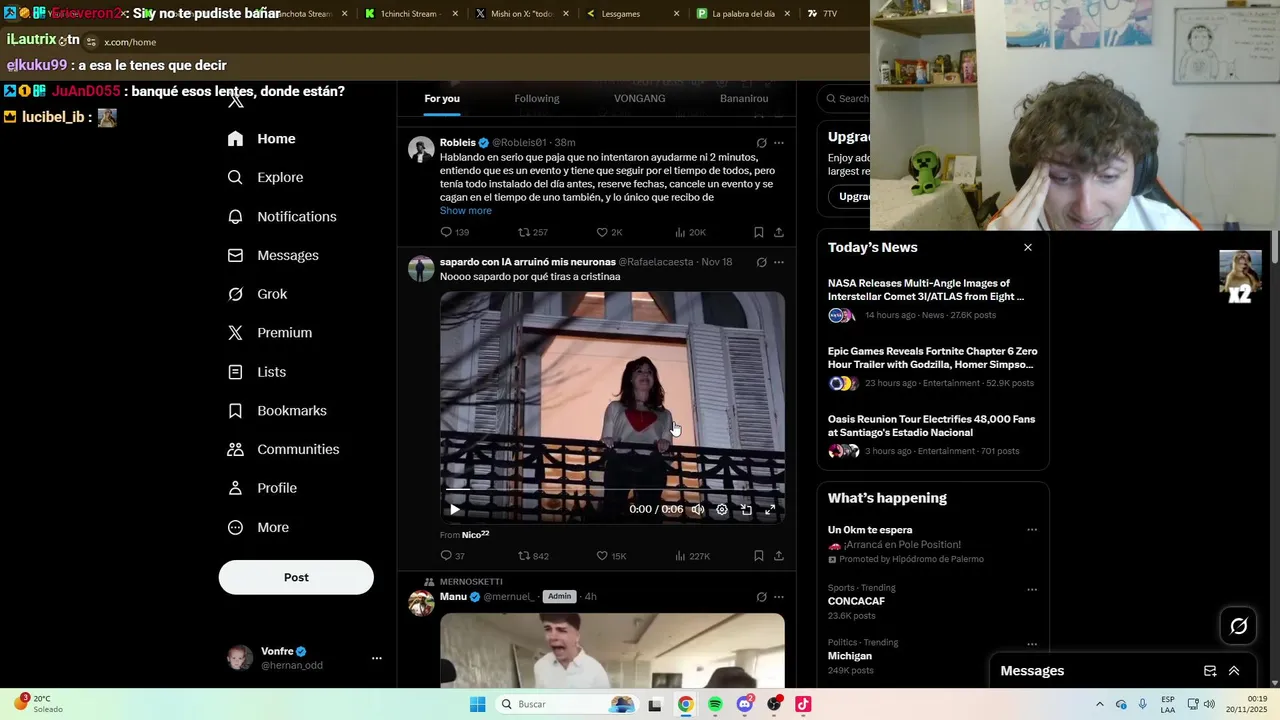Image resolution: width=1280 pixels, height=720 pixels.
Task: Open Lists in the sidebar
Action: tap(257, 372)
